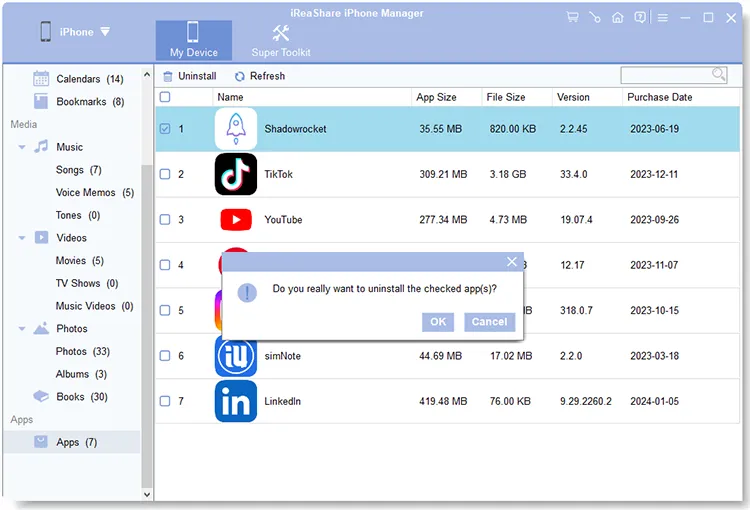Click the LinkedIn app icon
Image resolution: width=750 pixels, height=510 pixels.
pyautogui.click(x=236, y=401)
